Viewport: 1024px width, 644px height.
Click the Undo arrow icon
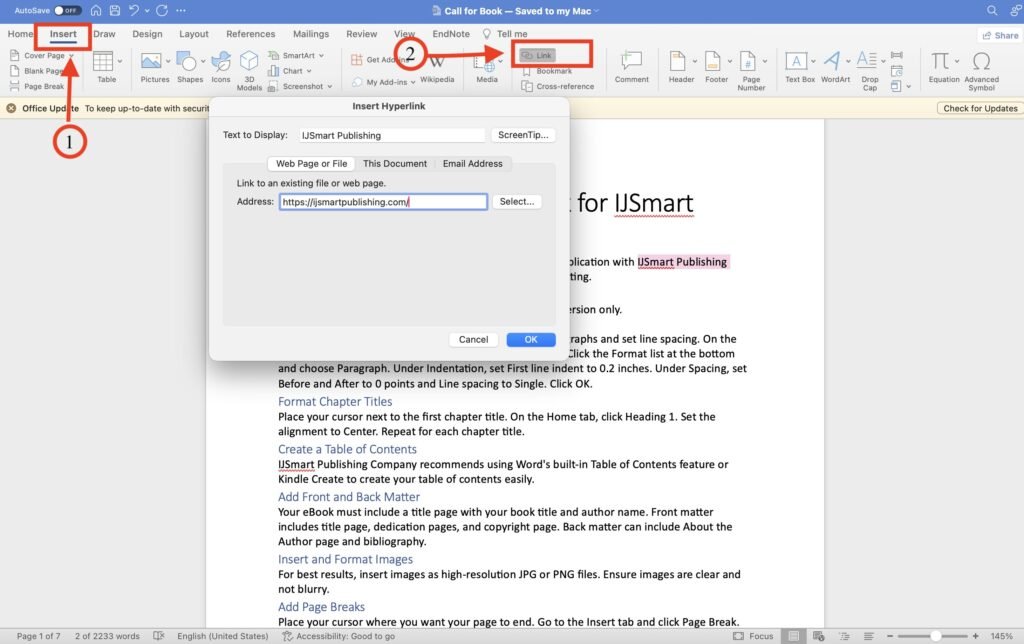point(133,10)
